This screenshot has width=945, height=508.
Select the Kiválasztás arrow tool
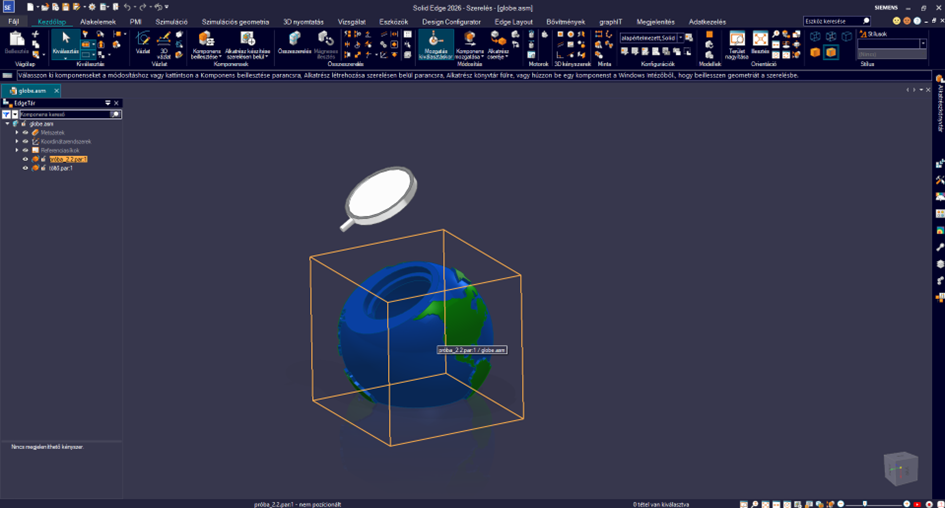tap(66, 44)
